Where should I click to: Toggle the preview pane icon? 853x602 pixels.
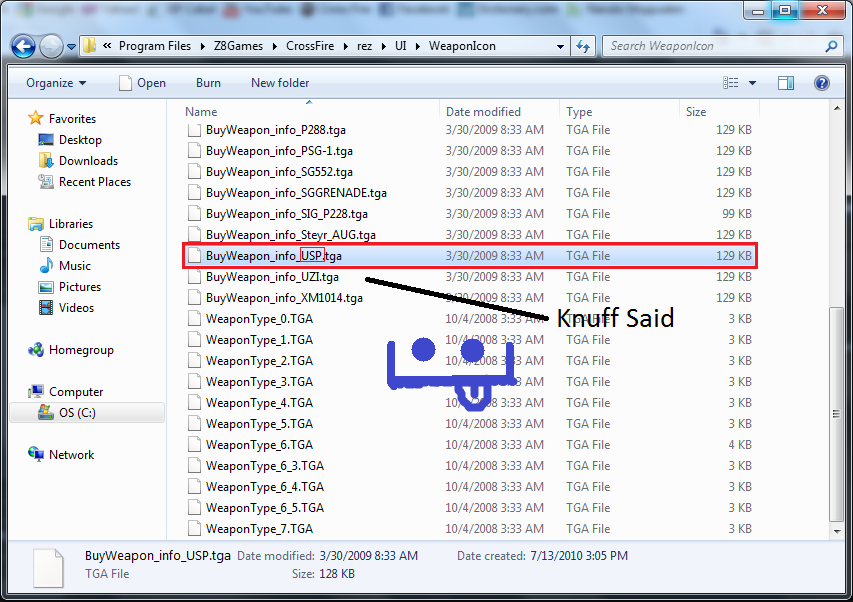786,83
